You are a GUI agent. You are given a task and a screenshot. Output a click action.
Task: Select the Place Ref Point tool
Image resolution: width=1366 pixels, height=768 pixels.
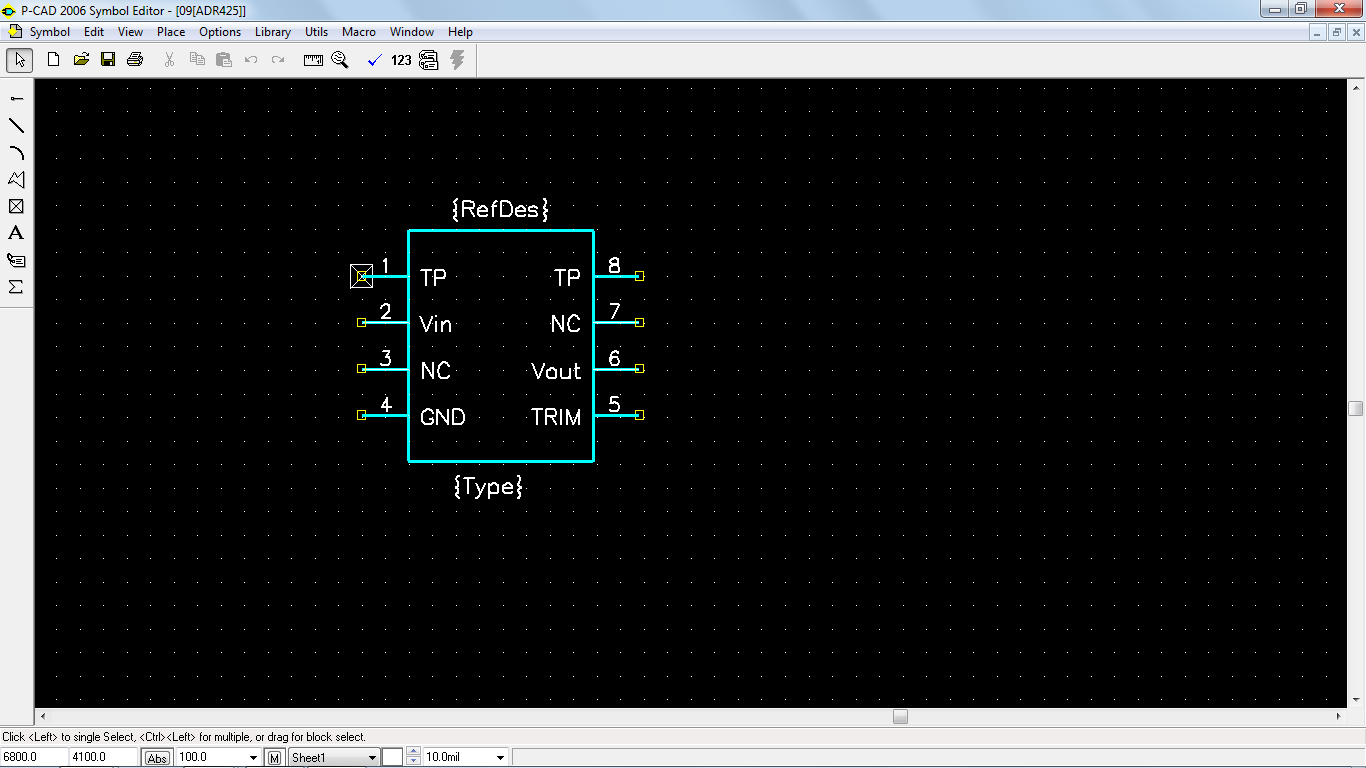coord(16,207)
